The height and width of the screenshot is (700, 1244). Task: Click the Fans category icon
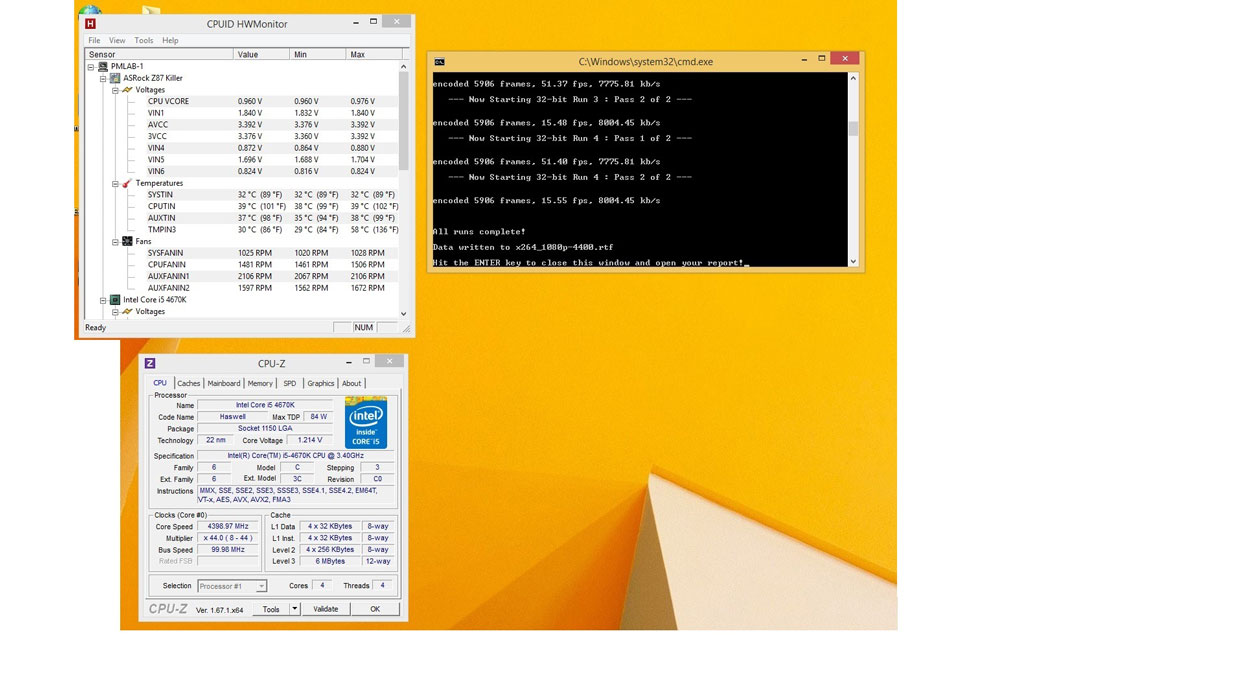127,242
